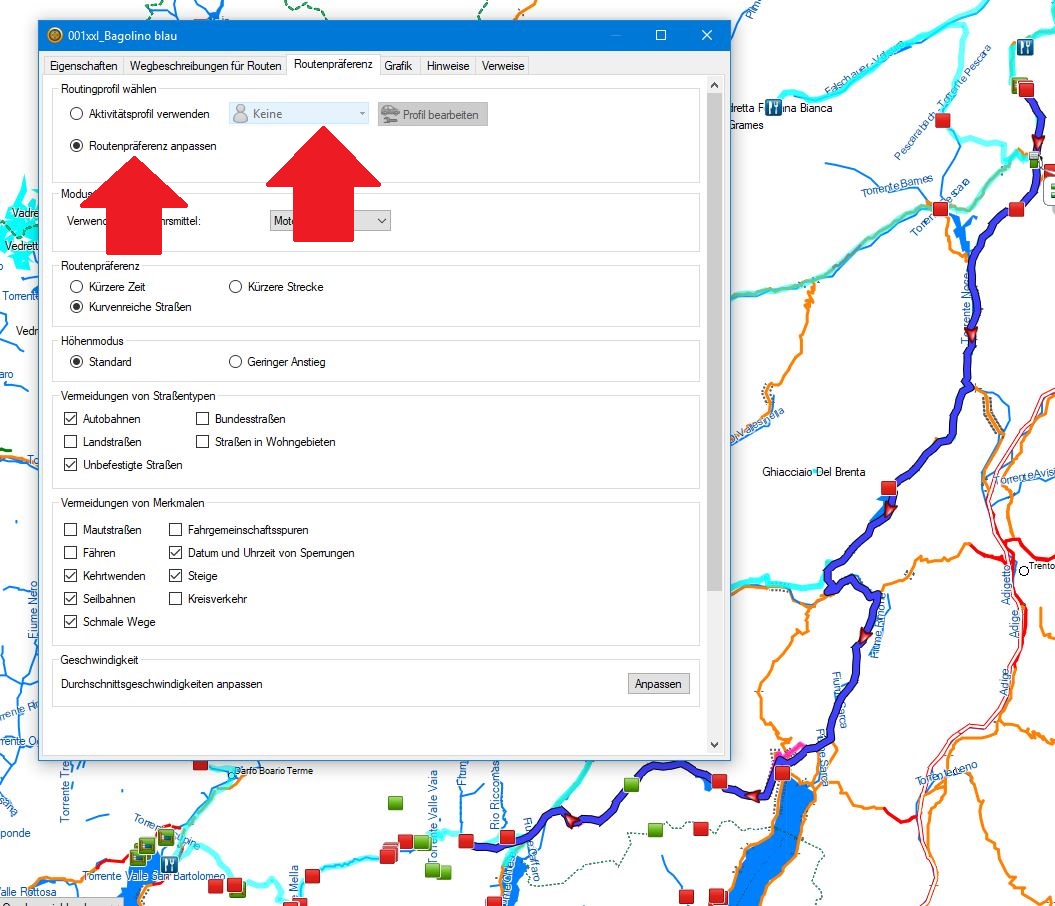Open the Wegbeschreibungen für Routen tab
Viewport: 1055px width, 906px height.
coord(203,66)
